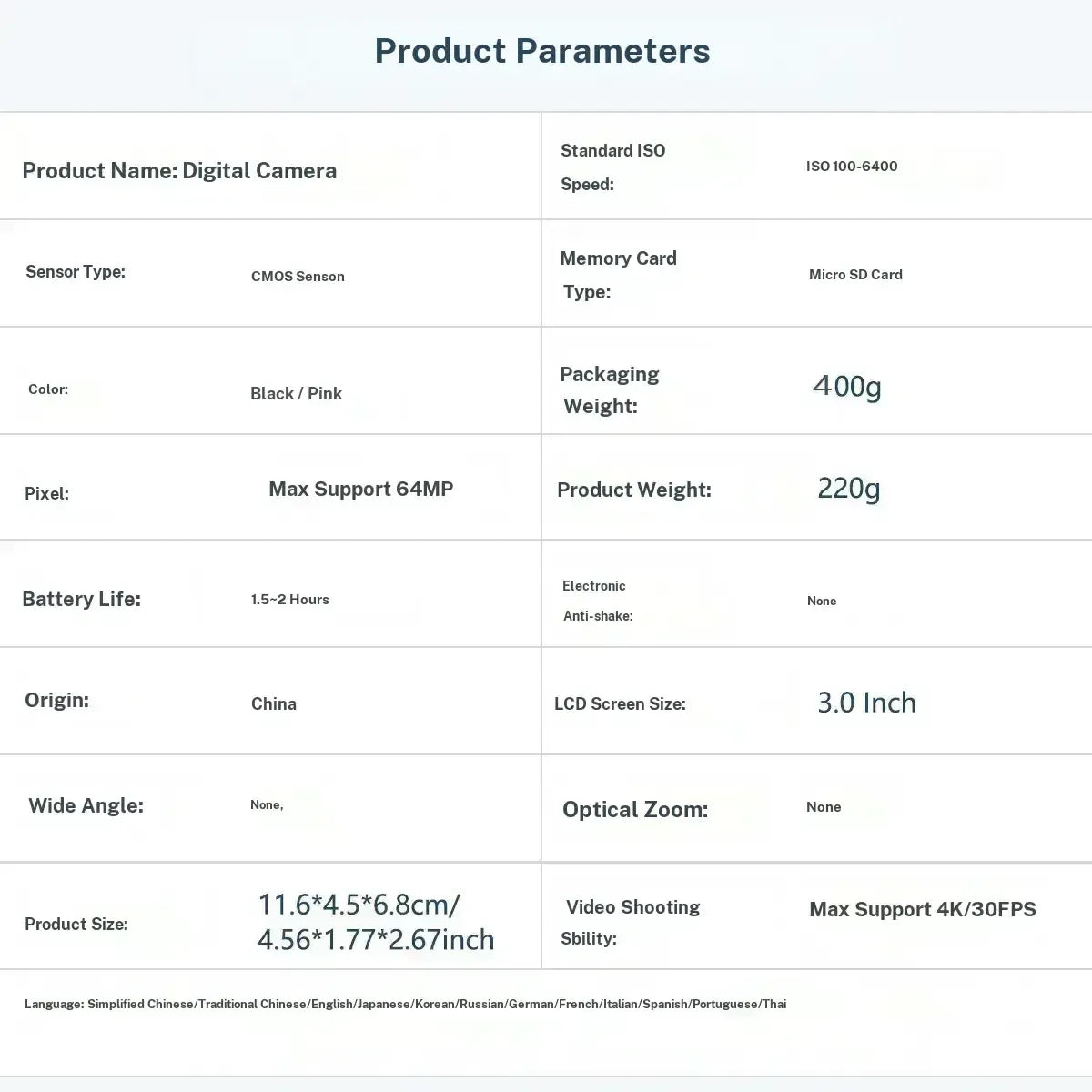This screenshot has height=1092, width=1092.
Task: Select the CMOS Senson value
Action: click(298, 277)
